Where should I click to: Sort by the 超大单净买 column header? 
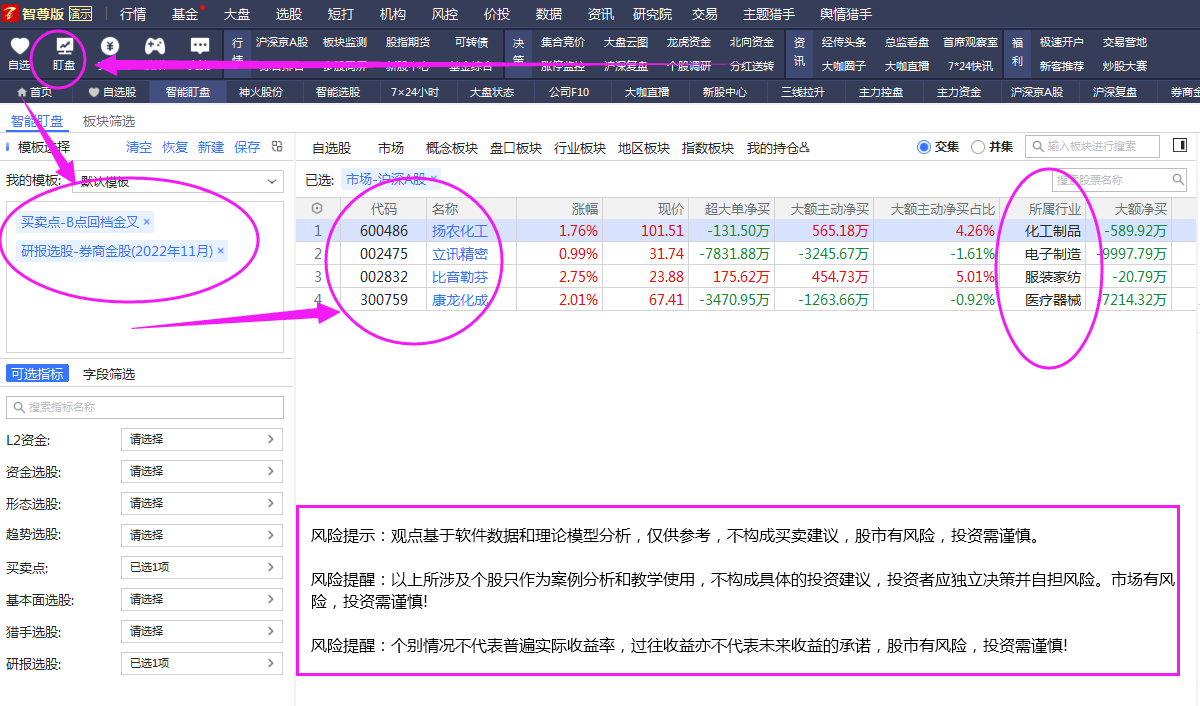(x=737, y=209)
